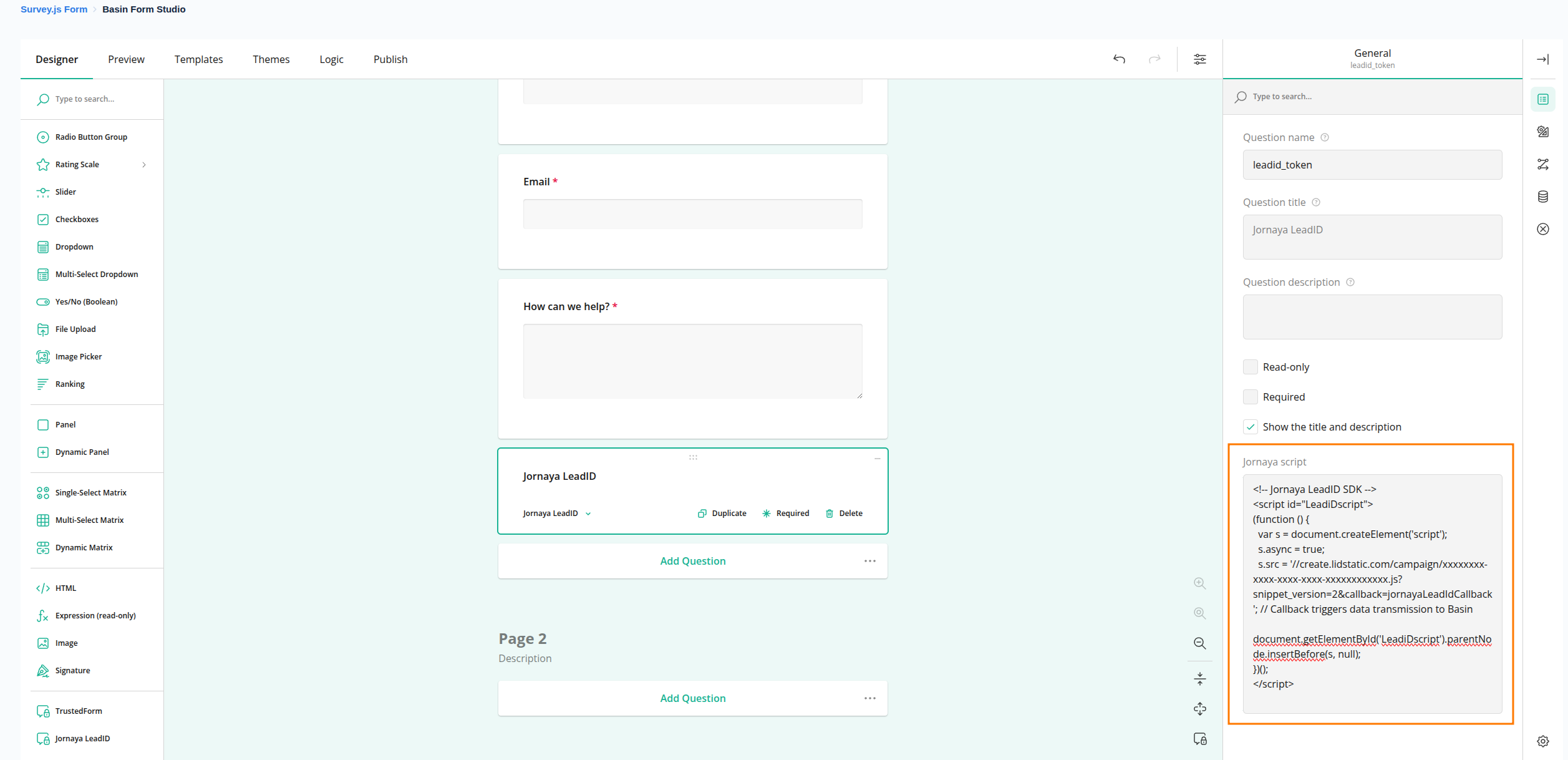This screenshot has width=1568, height=760.
Task: Collapse the Jornaya LeadID question card
Action: [x=877, y=458]
